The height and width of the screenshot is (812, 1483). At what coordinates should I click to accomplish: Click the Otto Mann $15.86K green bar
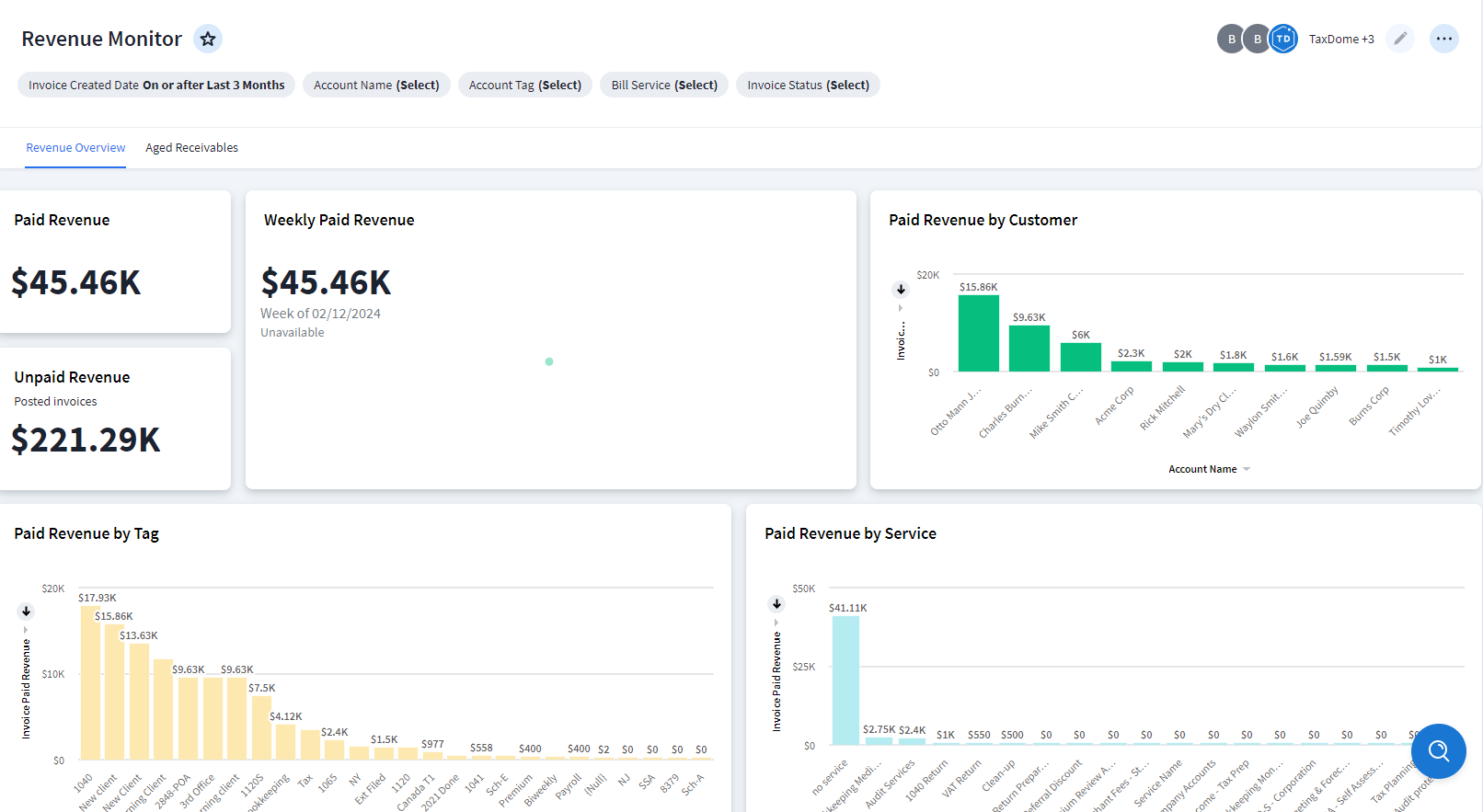click(978, 333)
